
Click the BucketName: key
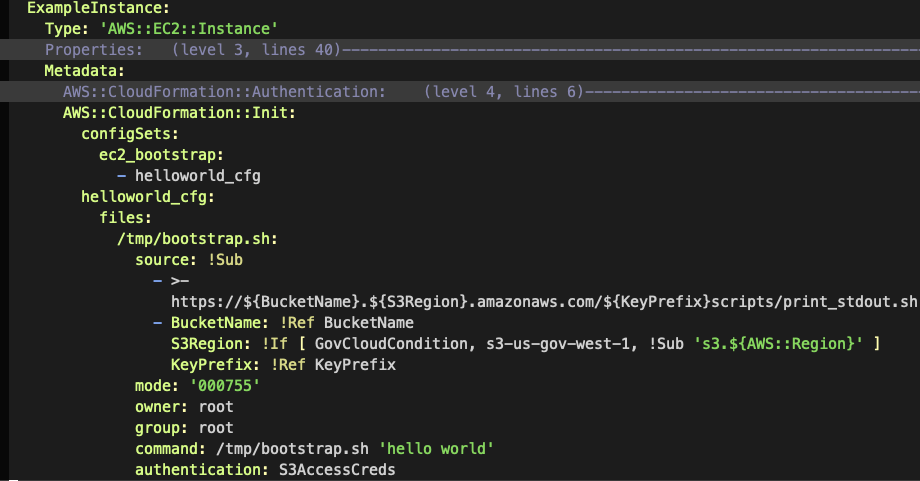(220, 323)
